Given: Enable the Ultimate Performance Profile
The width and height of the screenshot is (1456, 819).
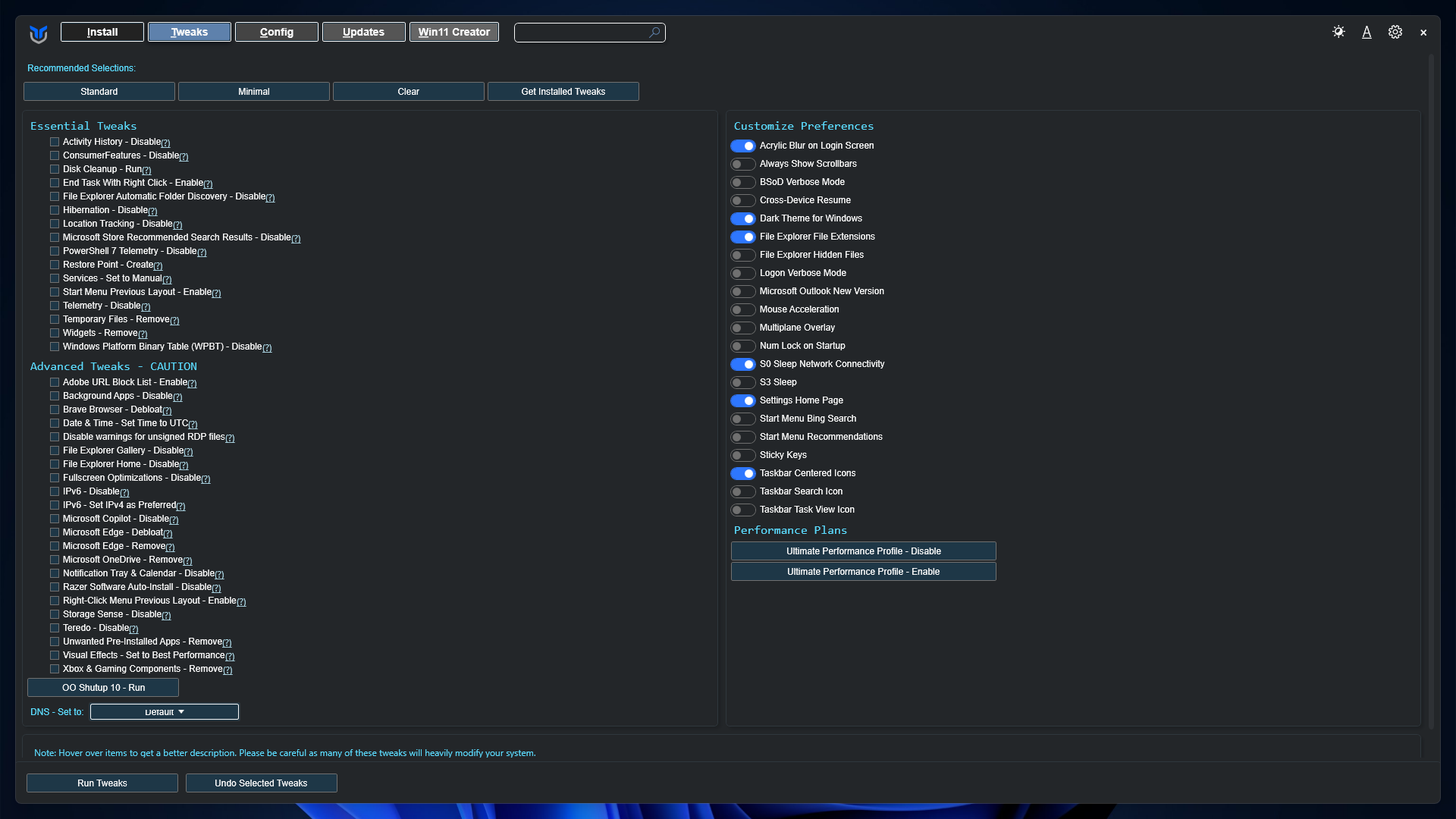Looking at the screenshot, I should [x=864, y=572].
